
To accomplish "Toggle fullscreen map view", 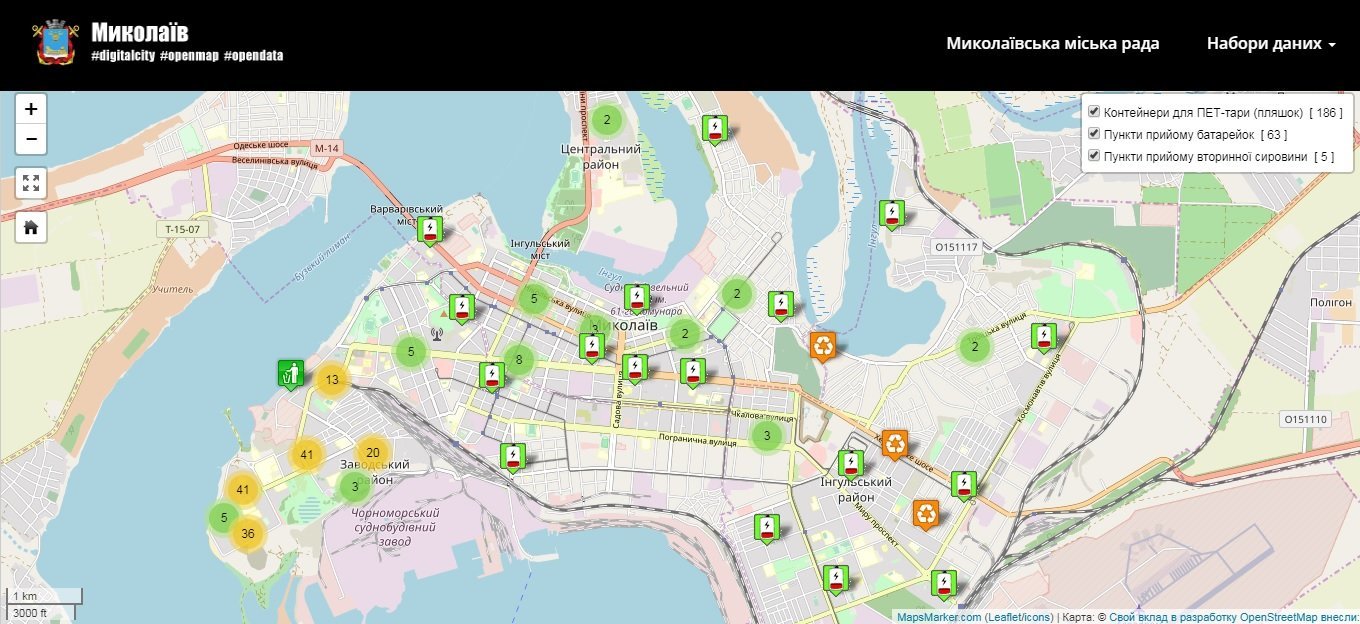I will pos(31,183).
